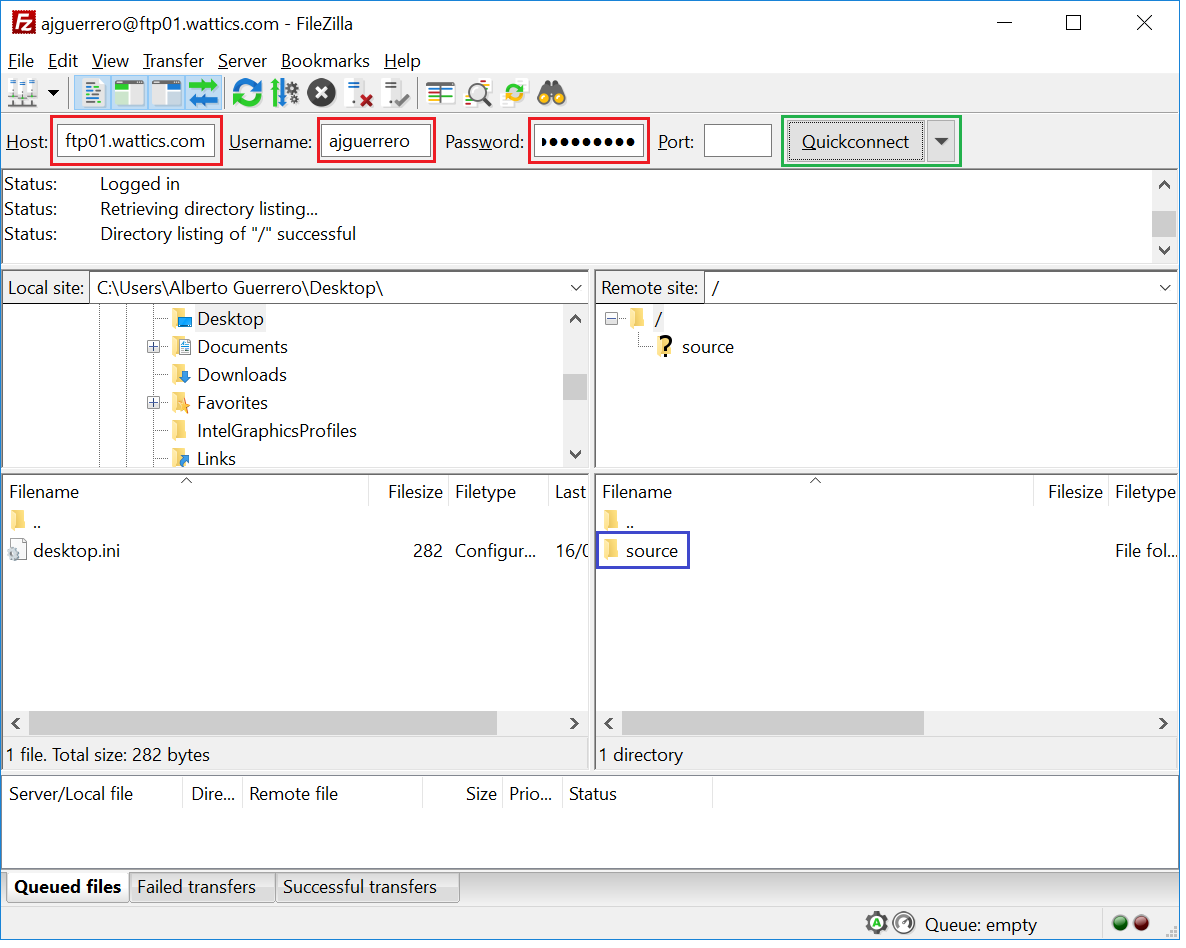Open the Local site path dropdown
Viewport: 1186px width, 948px height.
pyautogui.click(x=576, y=288)
